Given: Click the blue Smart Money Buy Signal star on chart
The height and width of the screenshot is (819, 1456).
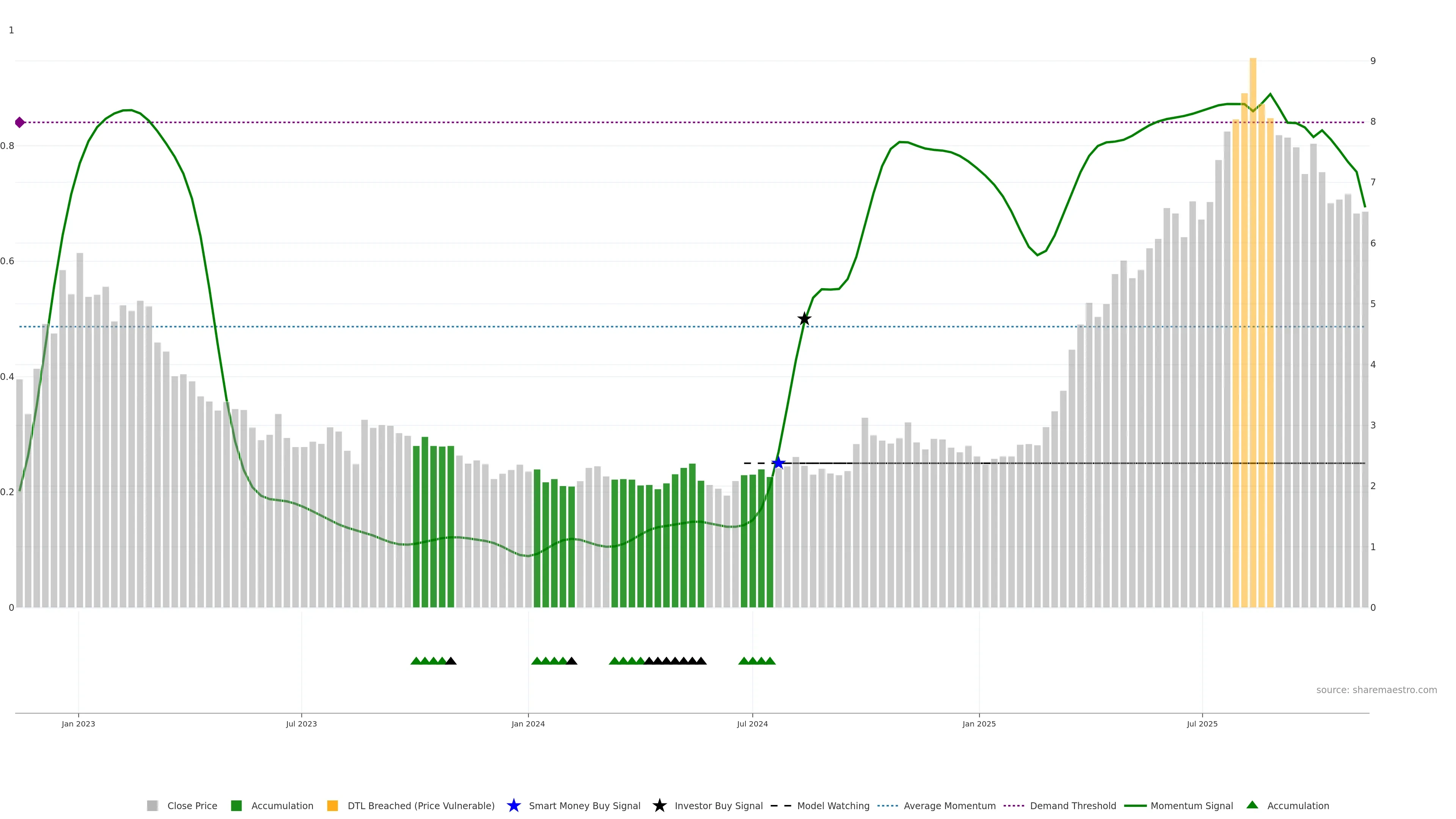Looking at the screenshot, I should tap(778, 463).
